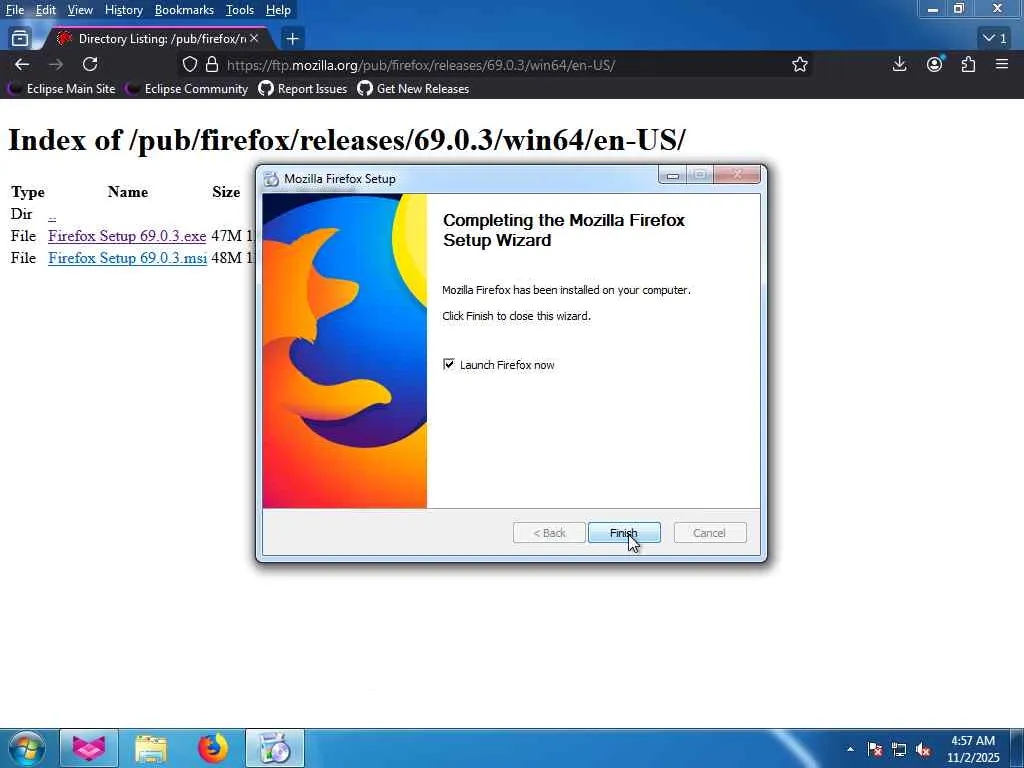Restore down the Firefox browser window
Viewport: 1024px width, 768px height.
tap(959, 9)
